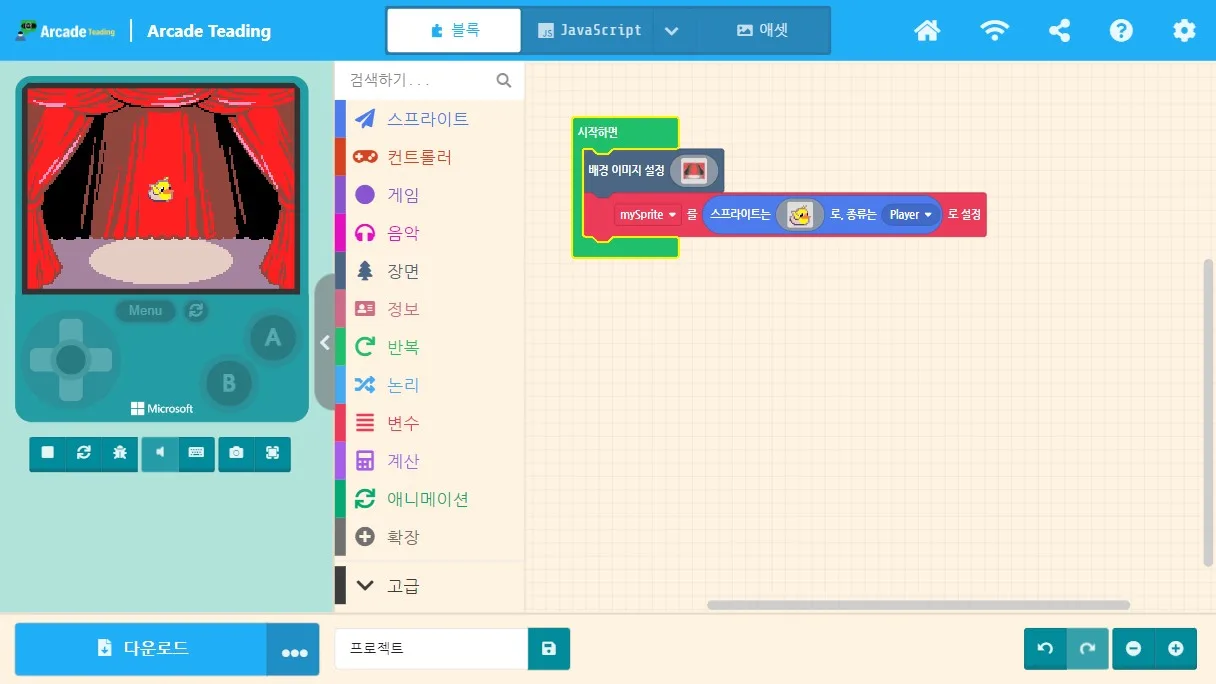Restart the simulator using the refresh icon
This screenshot has height=684, width=1216.
84,453
